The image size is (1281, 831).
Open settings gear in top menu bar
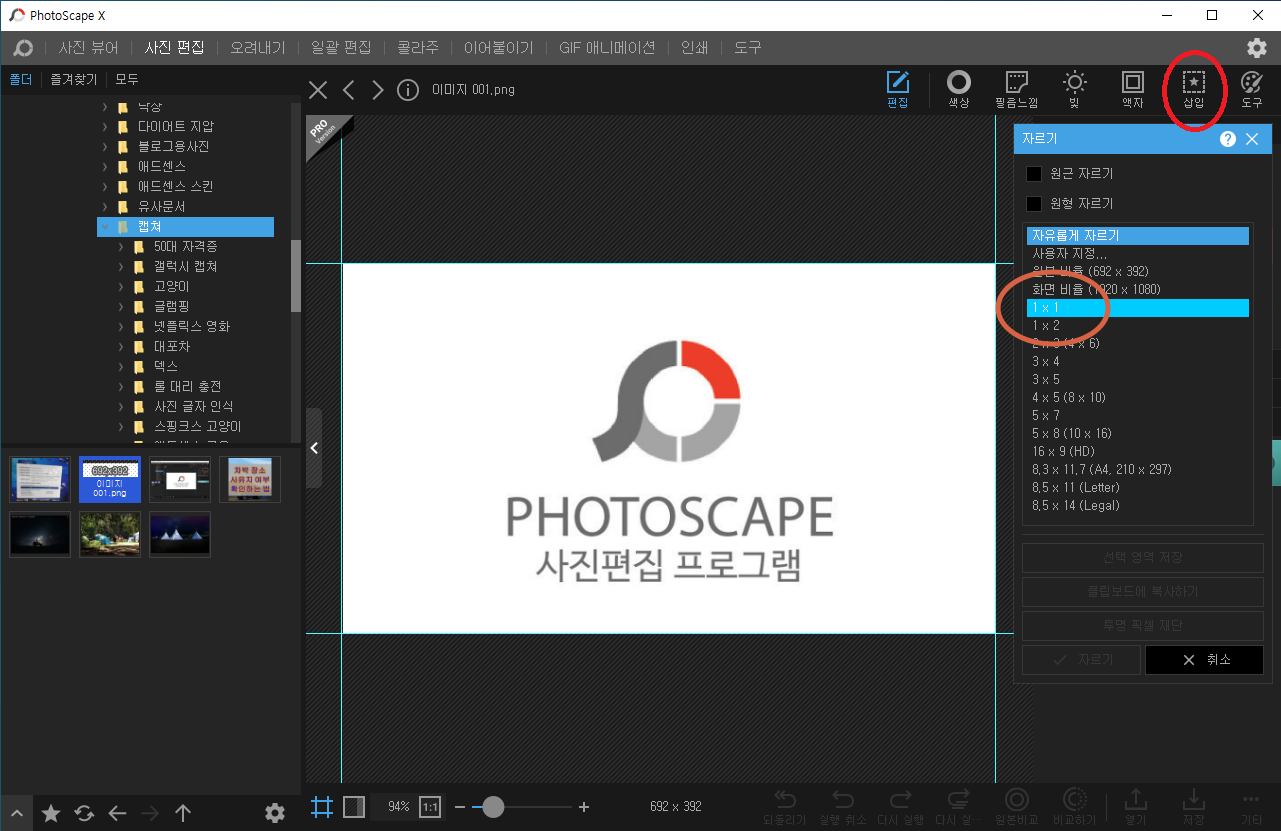coord(1257,48)
